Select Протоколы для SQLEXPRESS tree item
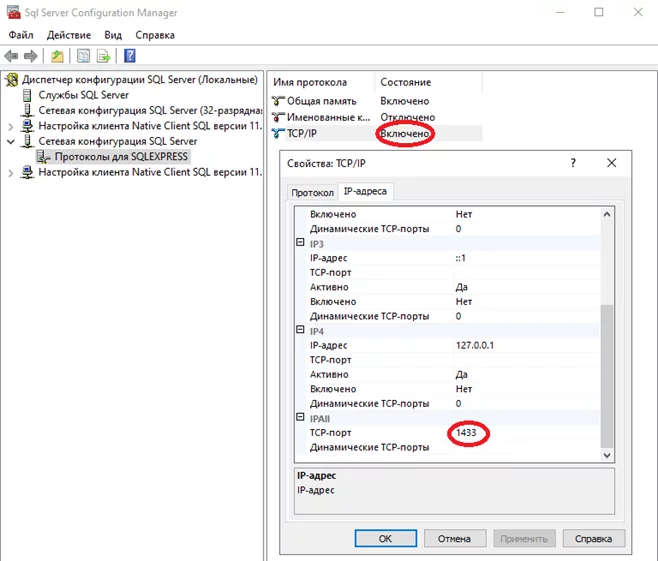Viewport: 658px width, 561px height. pos(121,157)
